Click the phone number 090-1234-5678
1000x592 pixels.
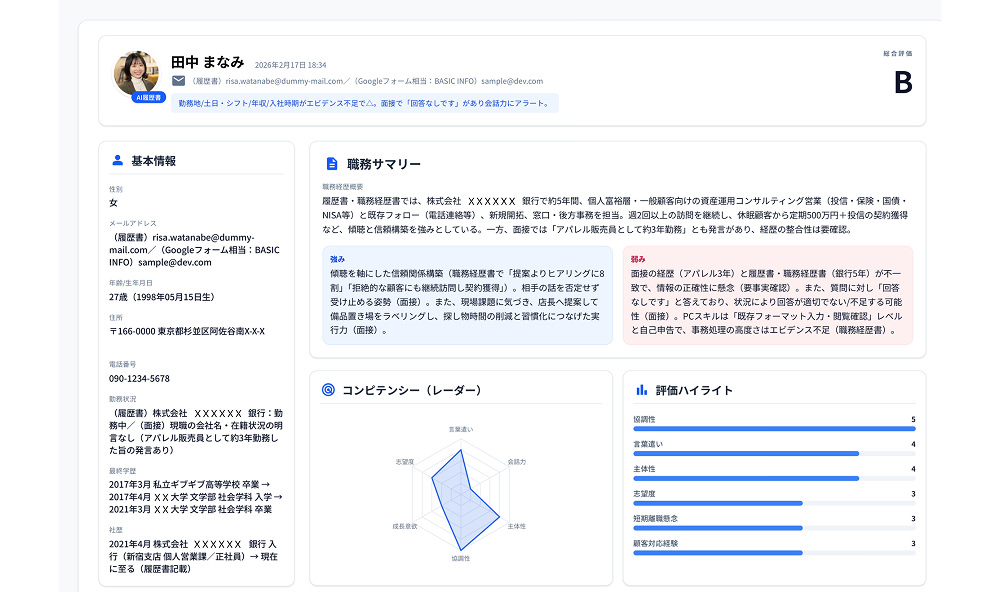(139, 378)
